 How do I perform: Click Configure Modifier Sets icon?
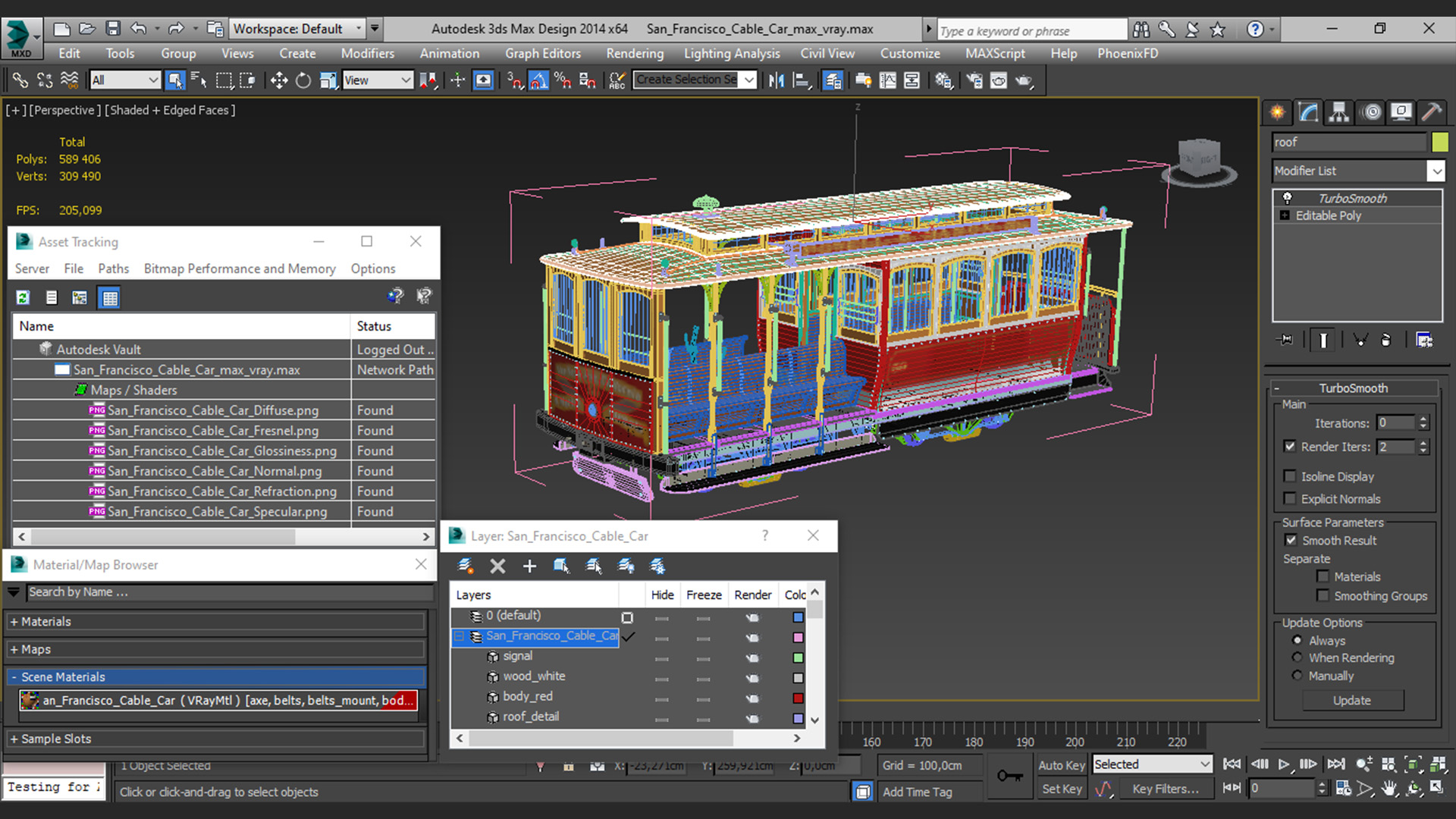click(1424, 340)
